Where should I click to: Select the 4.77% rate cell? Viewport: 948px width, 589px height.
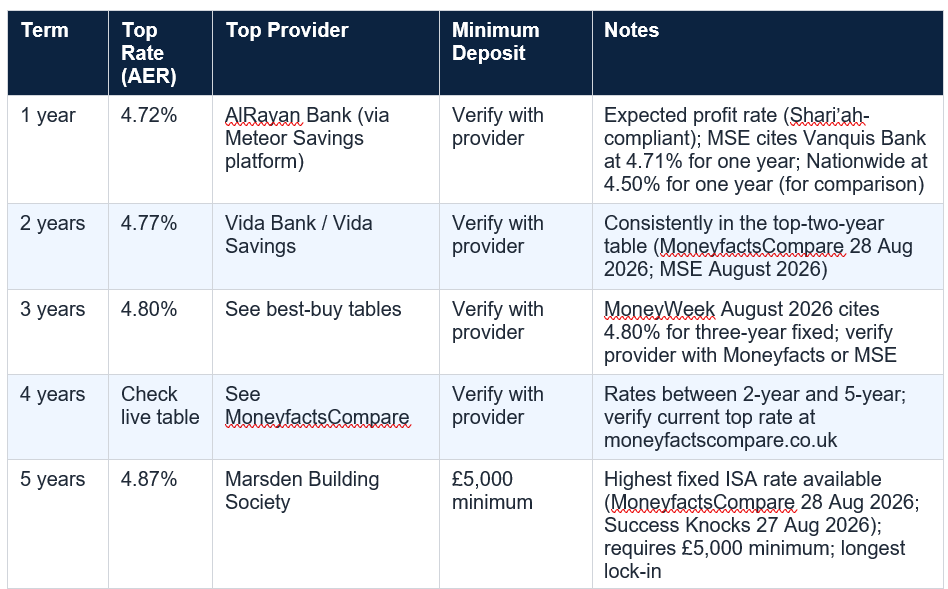(160, 247)
